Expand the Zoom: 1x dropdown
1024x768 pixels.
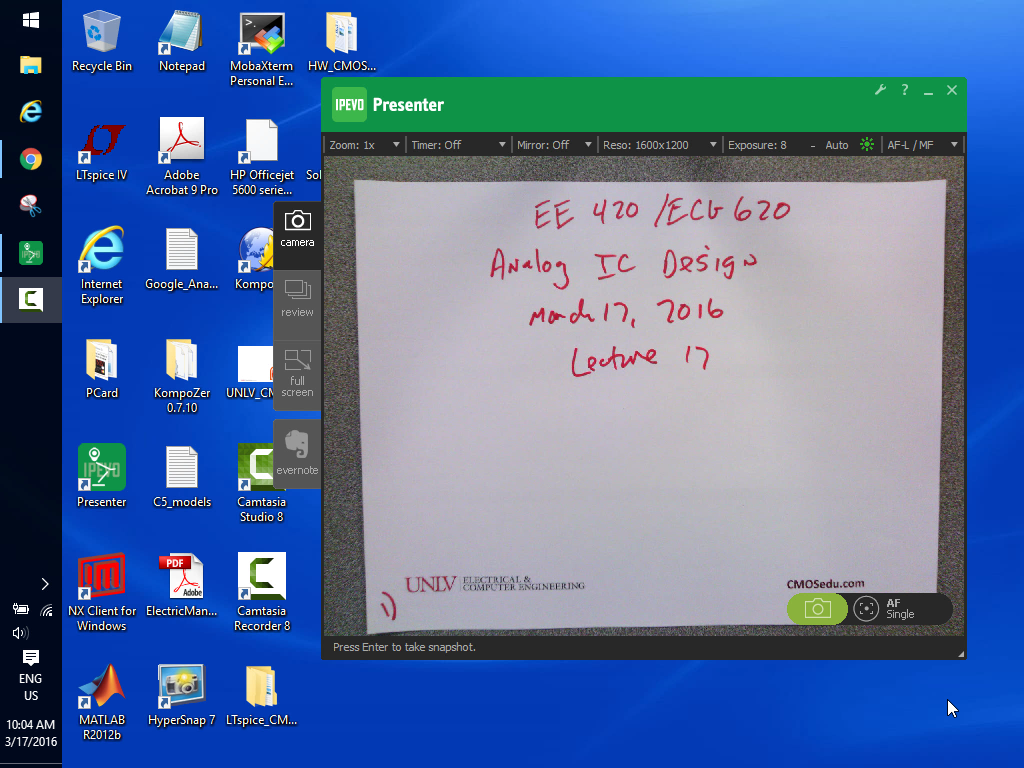tap(364, 145)
